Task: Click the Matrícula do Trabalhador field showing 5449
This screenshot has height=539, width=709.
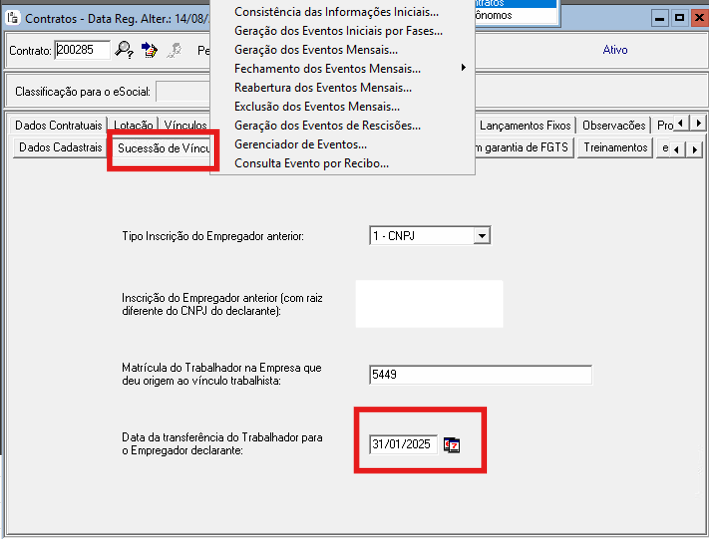Action: tap(479, 375)
